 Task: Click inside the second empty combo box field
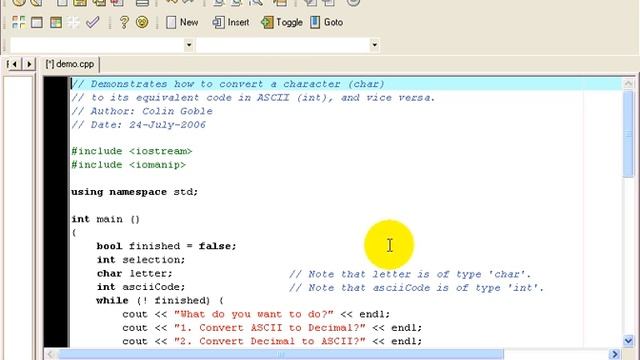tap(283, 45)
